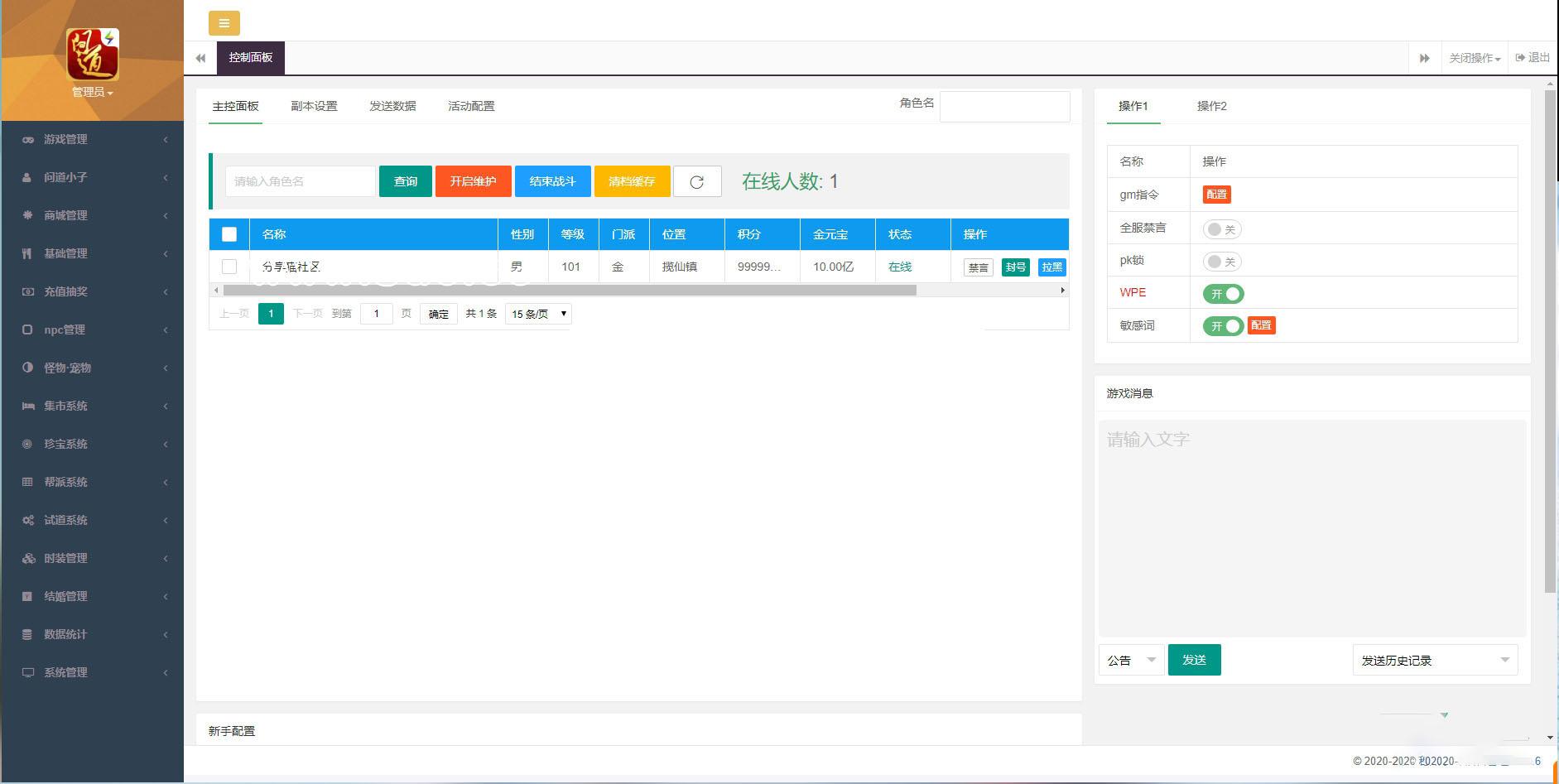Switch to the 副本设置 tab

click(314, 106)
